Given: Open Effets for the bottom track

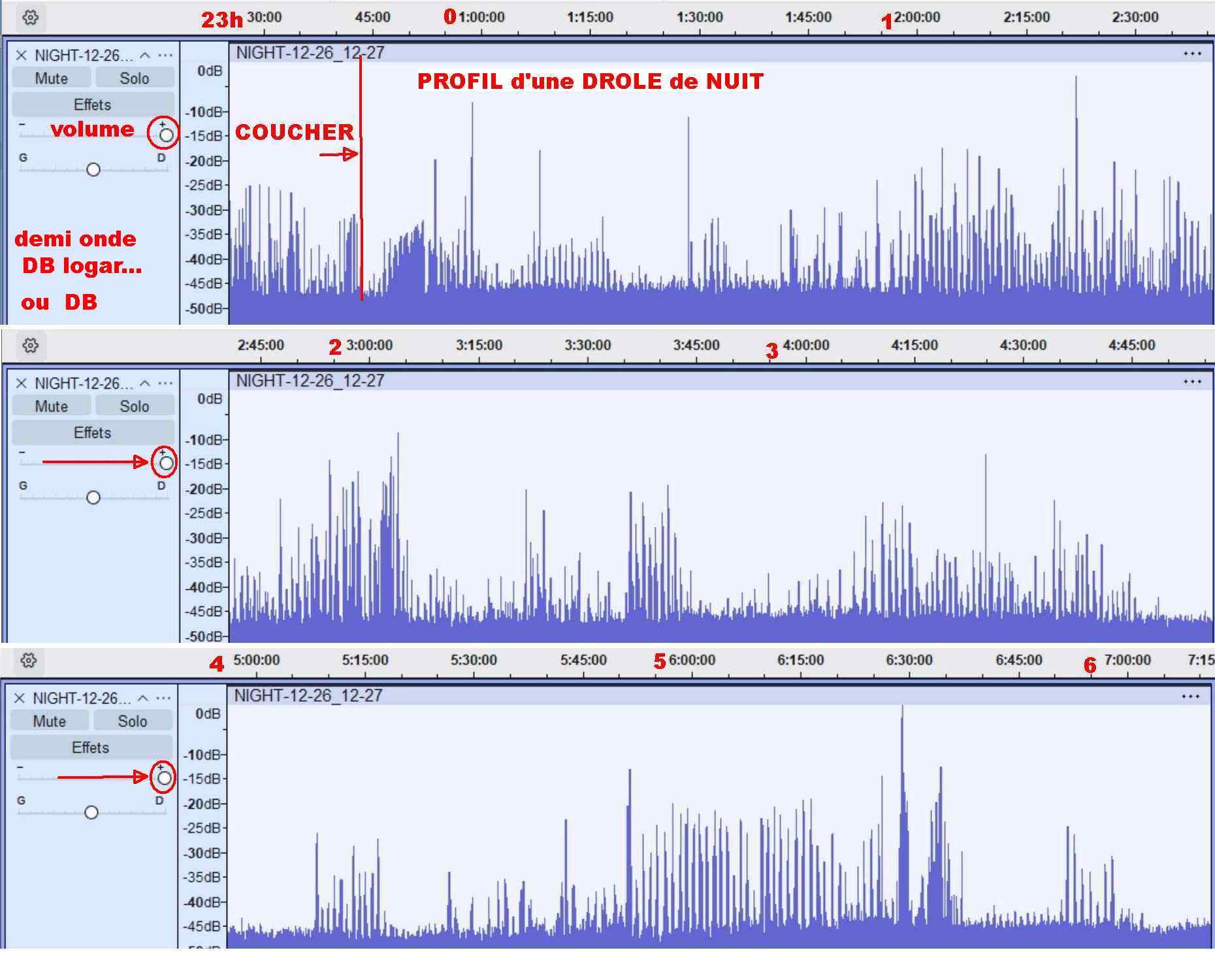Looking at the screenshot, I should coord(91,747).
